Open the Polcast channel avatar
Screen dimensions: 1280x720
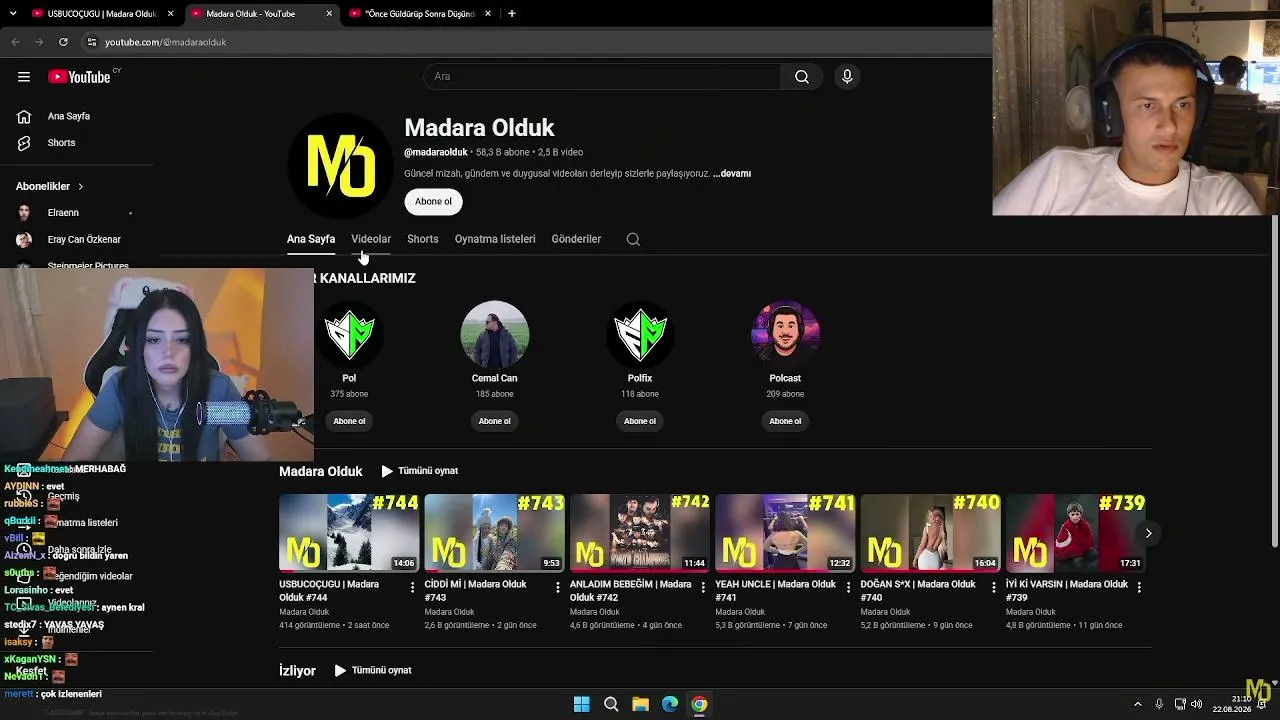coord(785,334)
